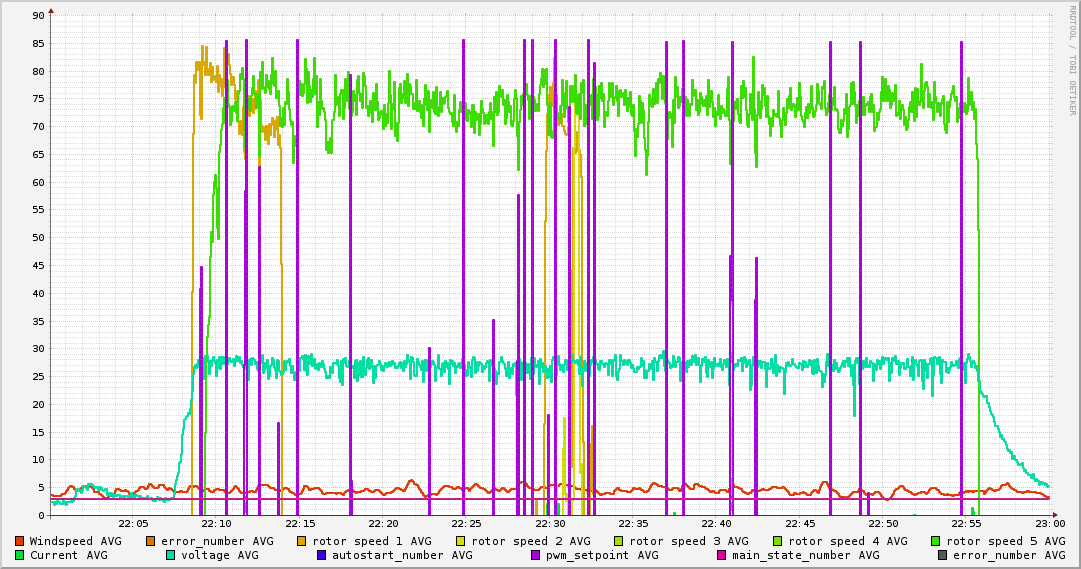Click the red Windspeed AVG legend swatch

[x=20, y=541]
